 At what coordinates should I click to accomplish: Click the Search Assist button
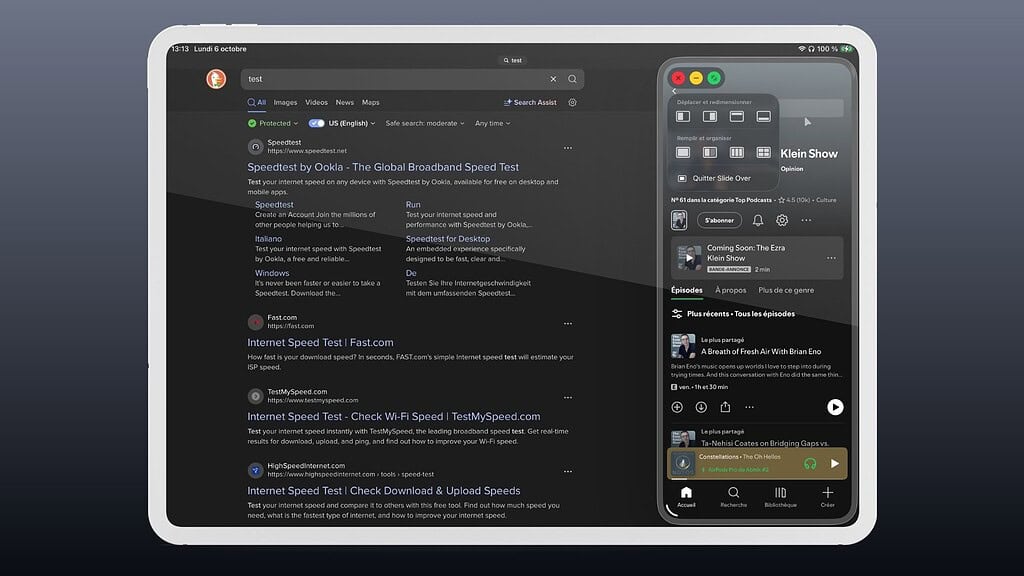530,103
